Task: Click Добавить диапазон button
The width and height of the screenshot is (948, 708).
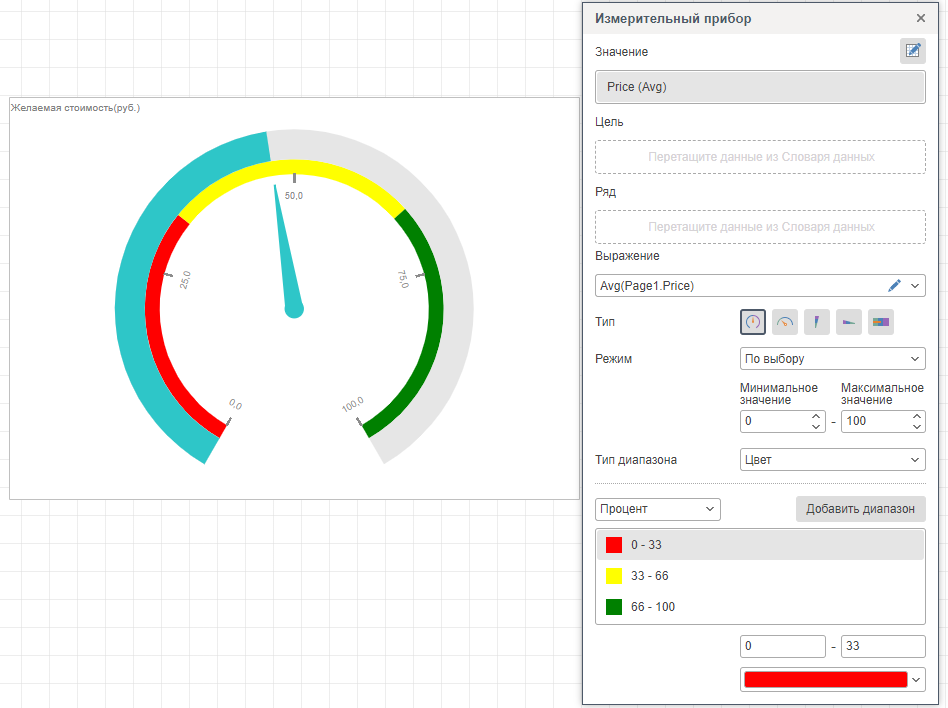Action: click(x=860, y=509)
